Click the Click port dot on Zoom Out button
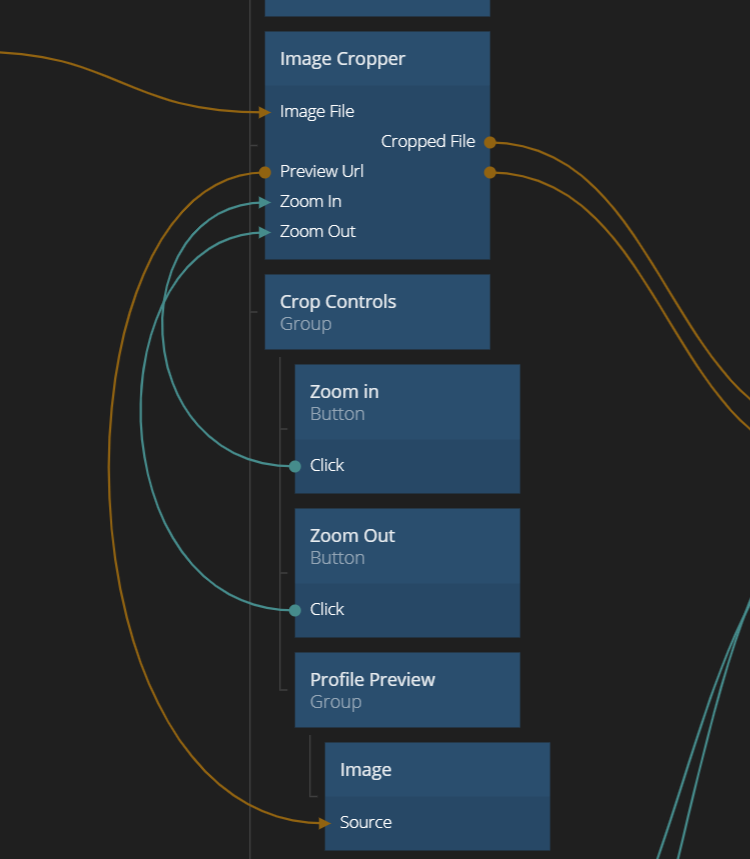Image resolution: width=750 pixels, height=859 pixels. [295, 610]
